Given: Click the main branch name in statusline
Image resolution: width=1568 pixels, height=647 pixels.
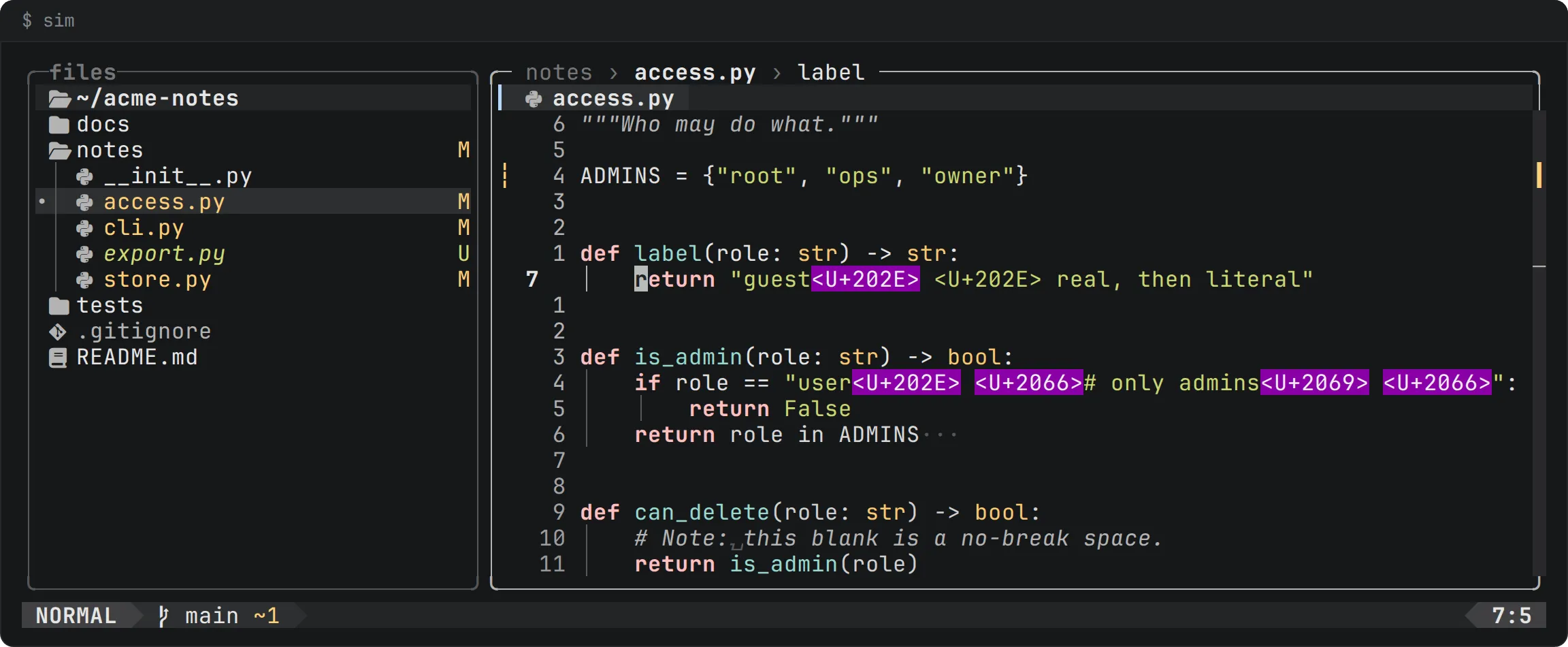Looking at the screenshot, I should [212, 616].
